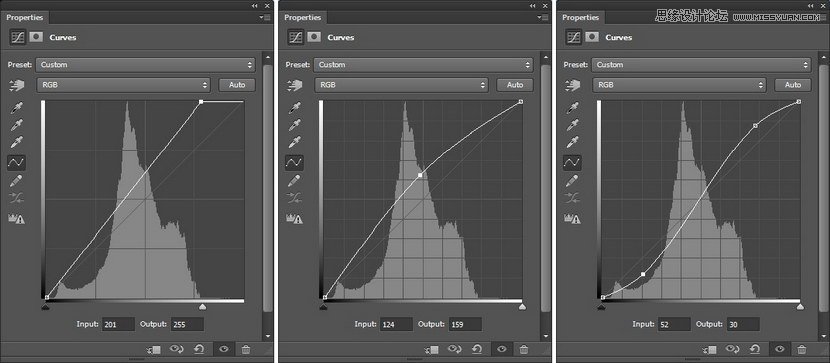The height and width of the screenshot is (363, 830).
Task: Delete adjustment via trash in Input 201 panel
Action: tap(246, 349)
